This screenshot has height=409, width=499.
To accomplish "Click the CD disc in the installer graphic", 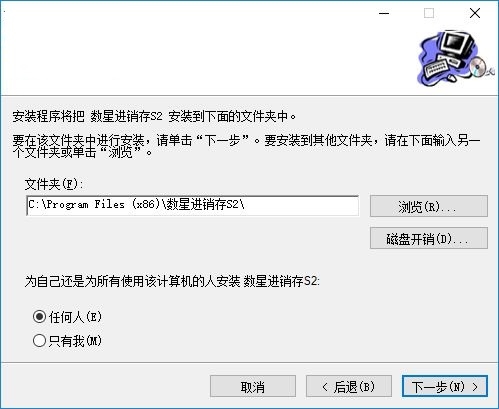I will [478, 66].
